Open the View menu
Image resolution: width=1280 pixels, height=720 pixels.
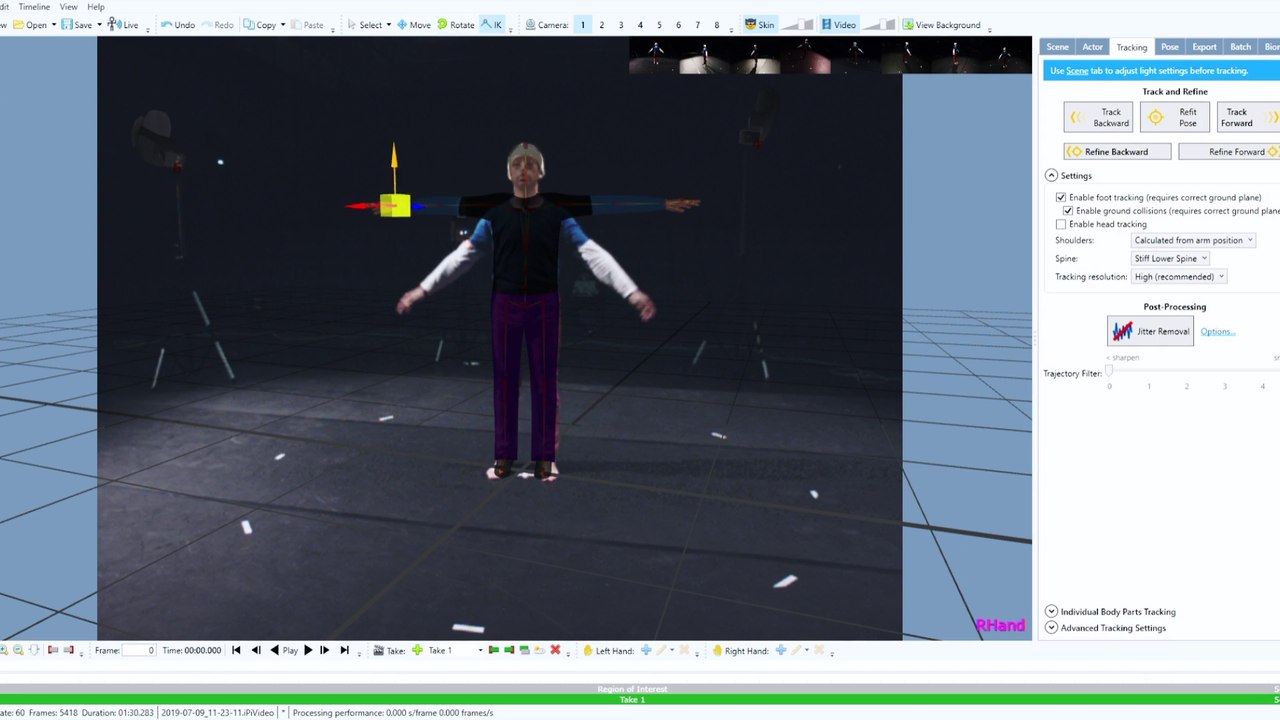click(x=68, y=7)
